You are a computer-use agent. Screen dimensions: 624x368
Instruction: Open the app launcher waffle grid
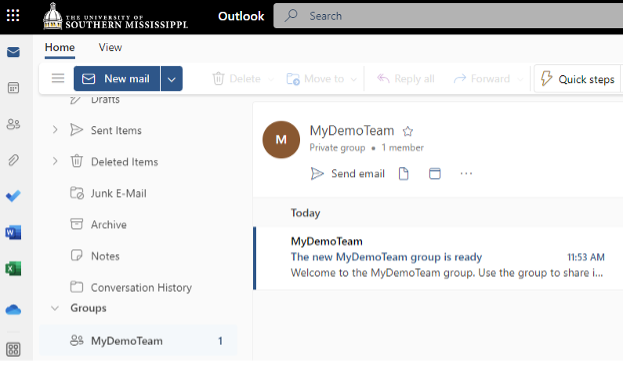[x=13, y=16]
